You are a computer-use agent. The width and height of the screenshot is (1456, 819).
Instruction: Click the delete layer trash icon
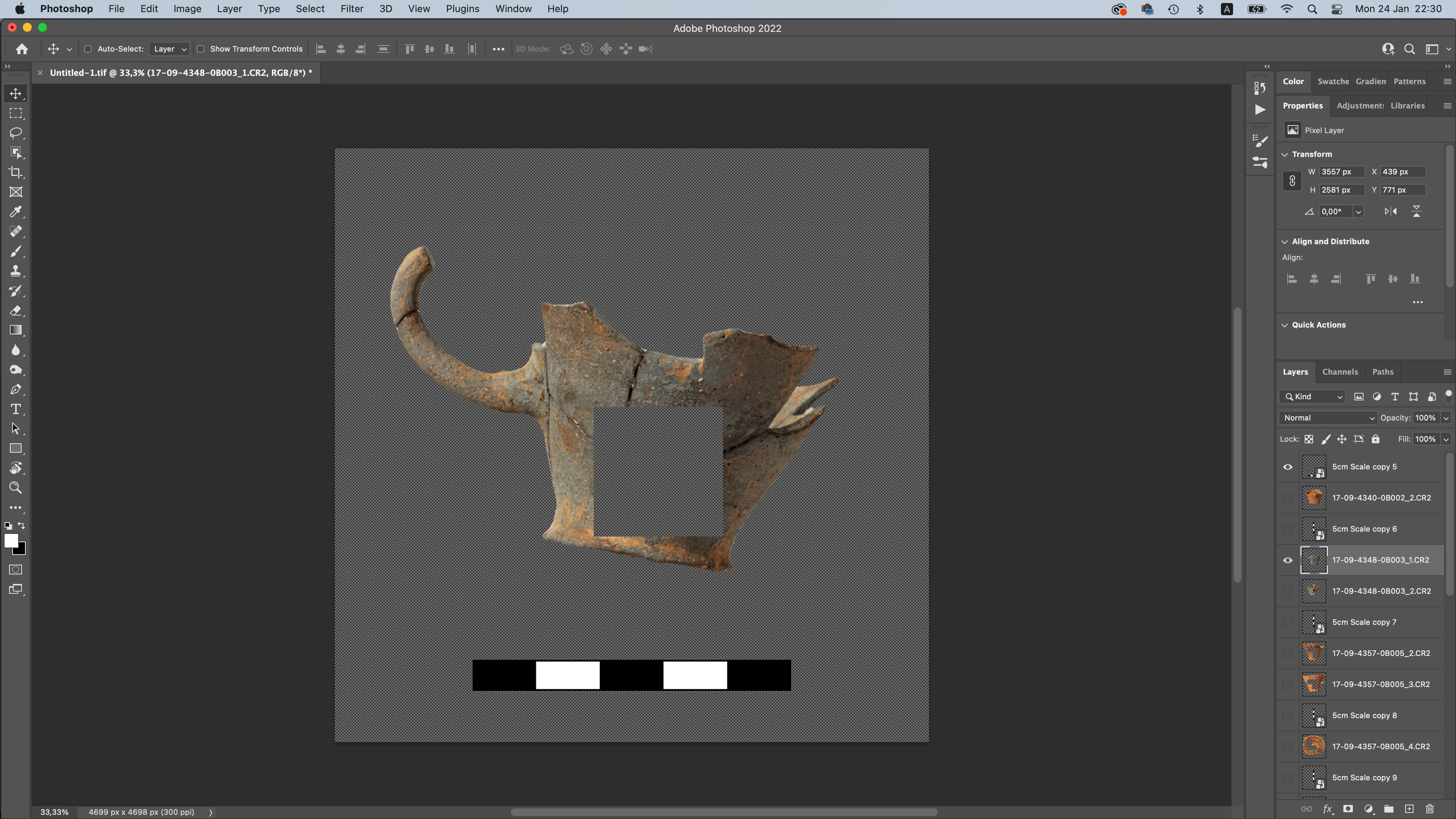pos(1429,809)
